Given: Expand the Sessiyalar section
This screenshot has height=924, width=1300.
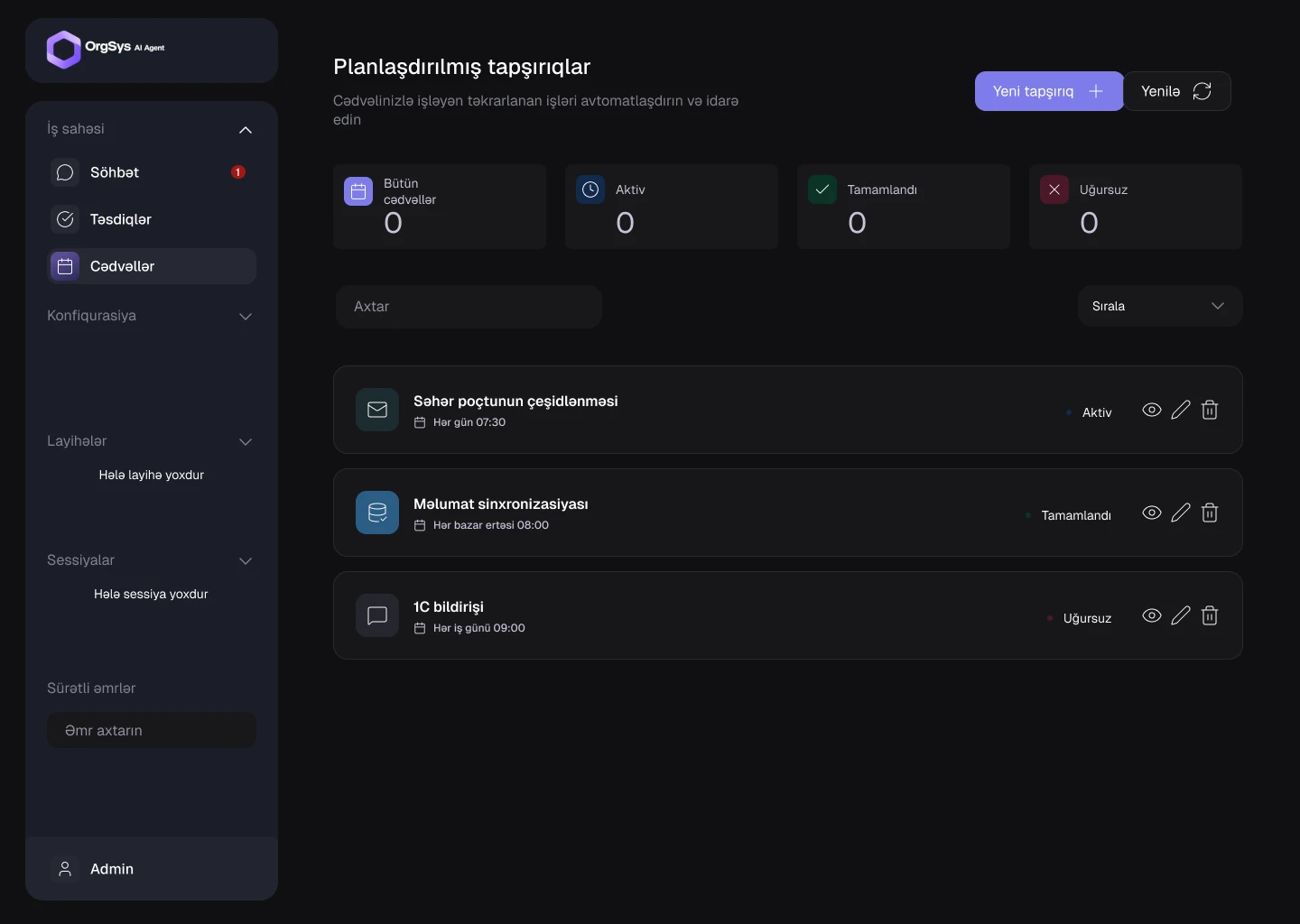Looking at the screenshot, I should 245,561.
